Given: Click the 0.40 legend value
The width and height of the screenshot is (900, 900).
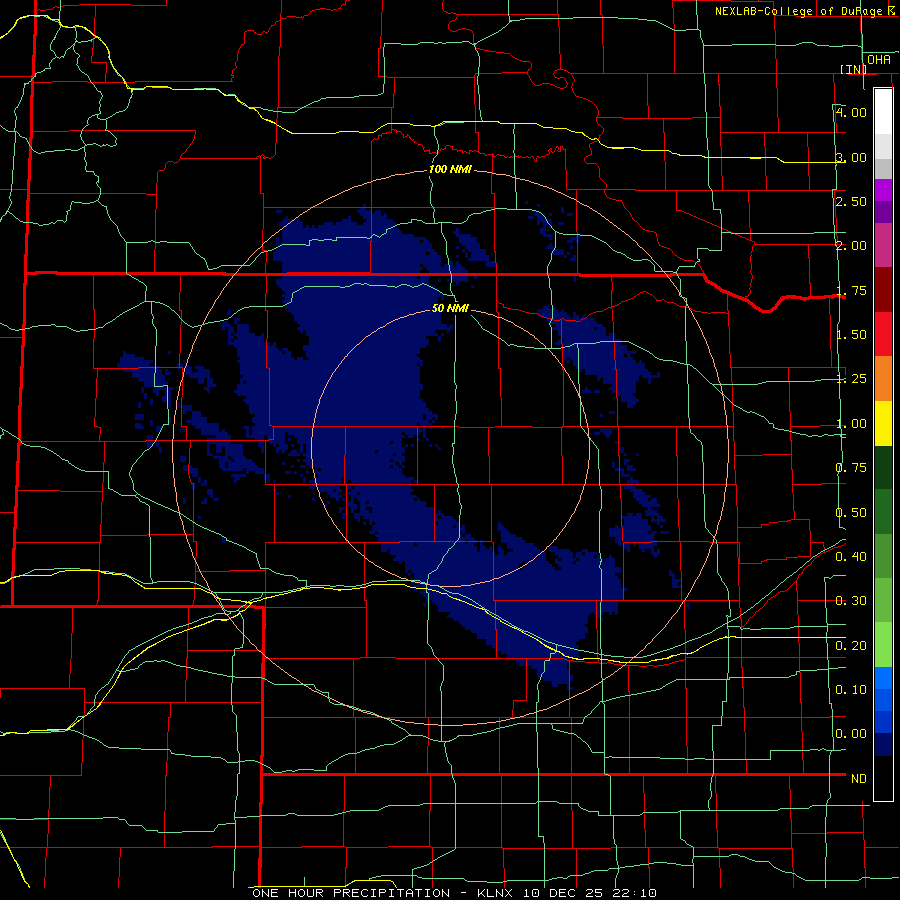Looking at the screenshot, I should (x=851, y=557).
